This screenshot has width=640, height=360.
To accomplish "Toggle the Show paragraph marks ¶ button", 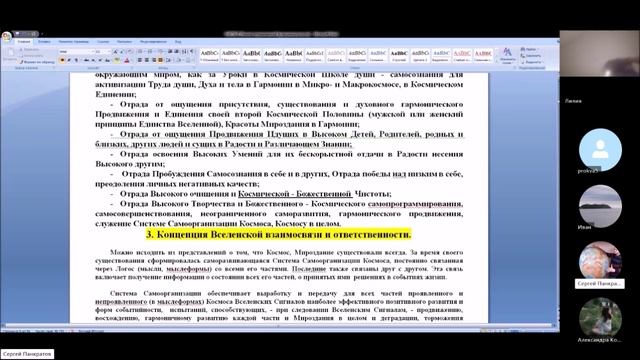I will (191, 52).
